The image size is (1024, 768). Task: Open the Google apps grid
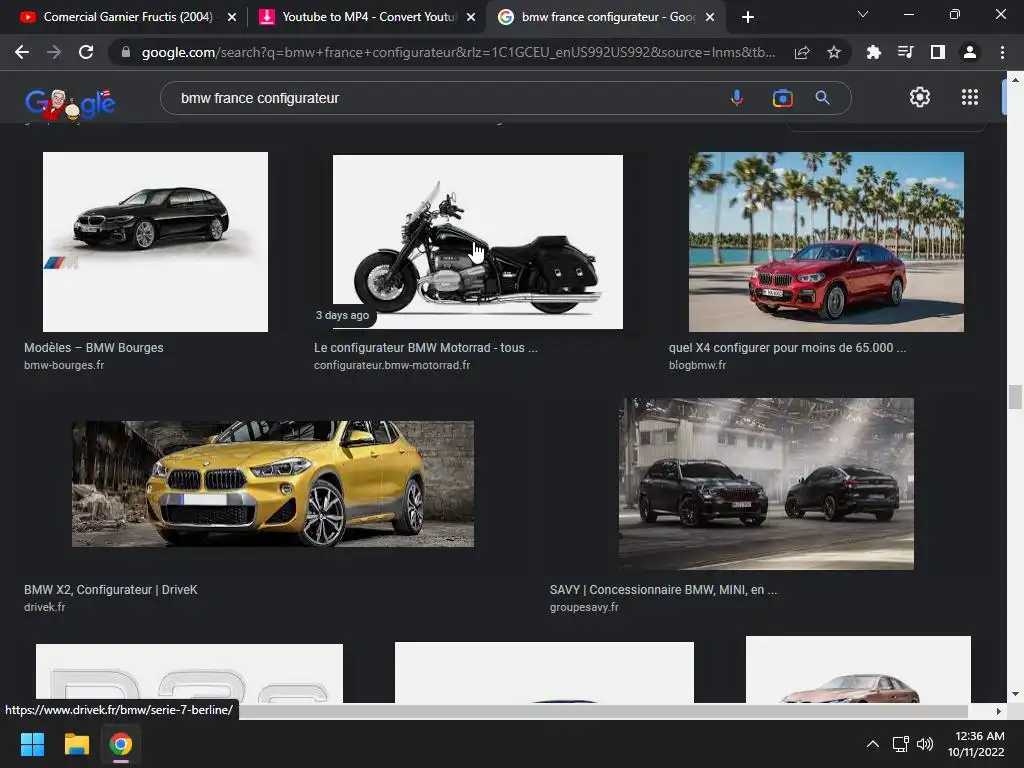tap(970, 97)
